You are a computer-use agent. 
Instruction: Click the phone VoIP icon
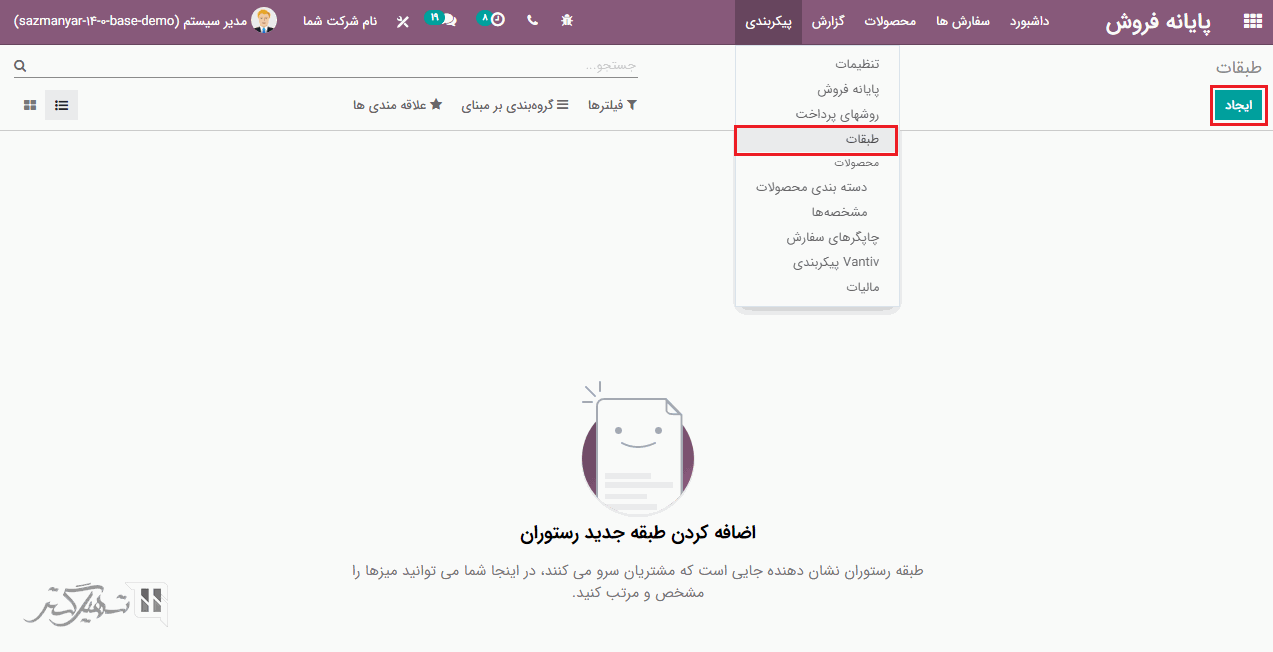531,21
